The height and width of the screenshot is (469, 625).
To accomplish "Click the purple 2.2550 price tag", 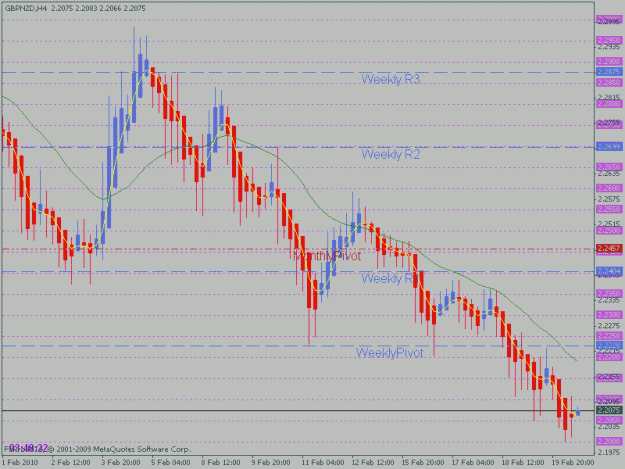I will tap(609, 209).
